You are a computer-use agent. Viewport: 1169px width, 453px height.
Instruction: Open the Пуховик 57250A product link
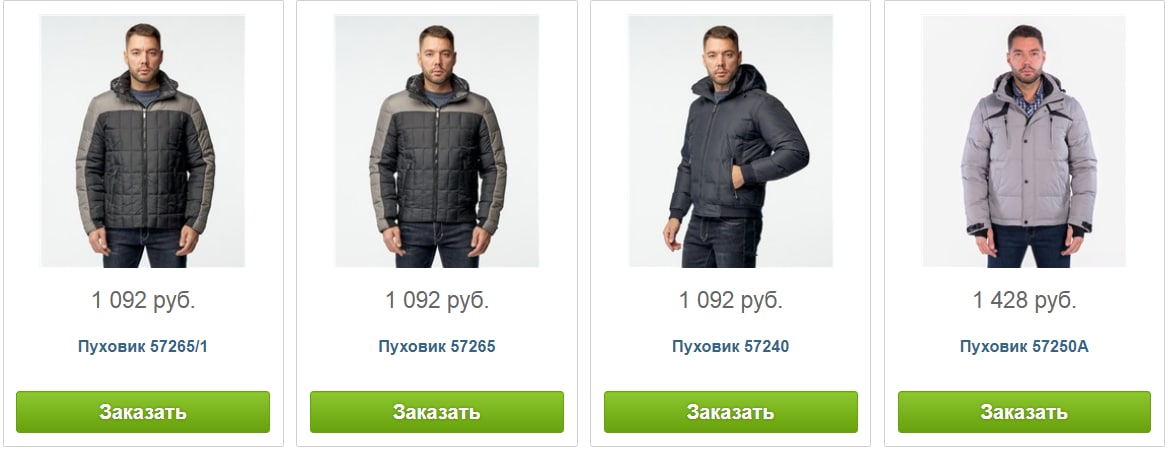click(x=1024, y=346)
